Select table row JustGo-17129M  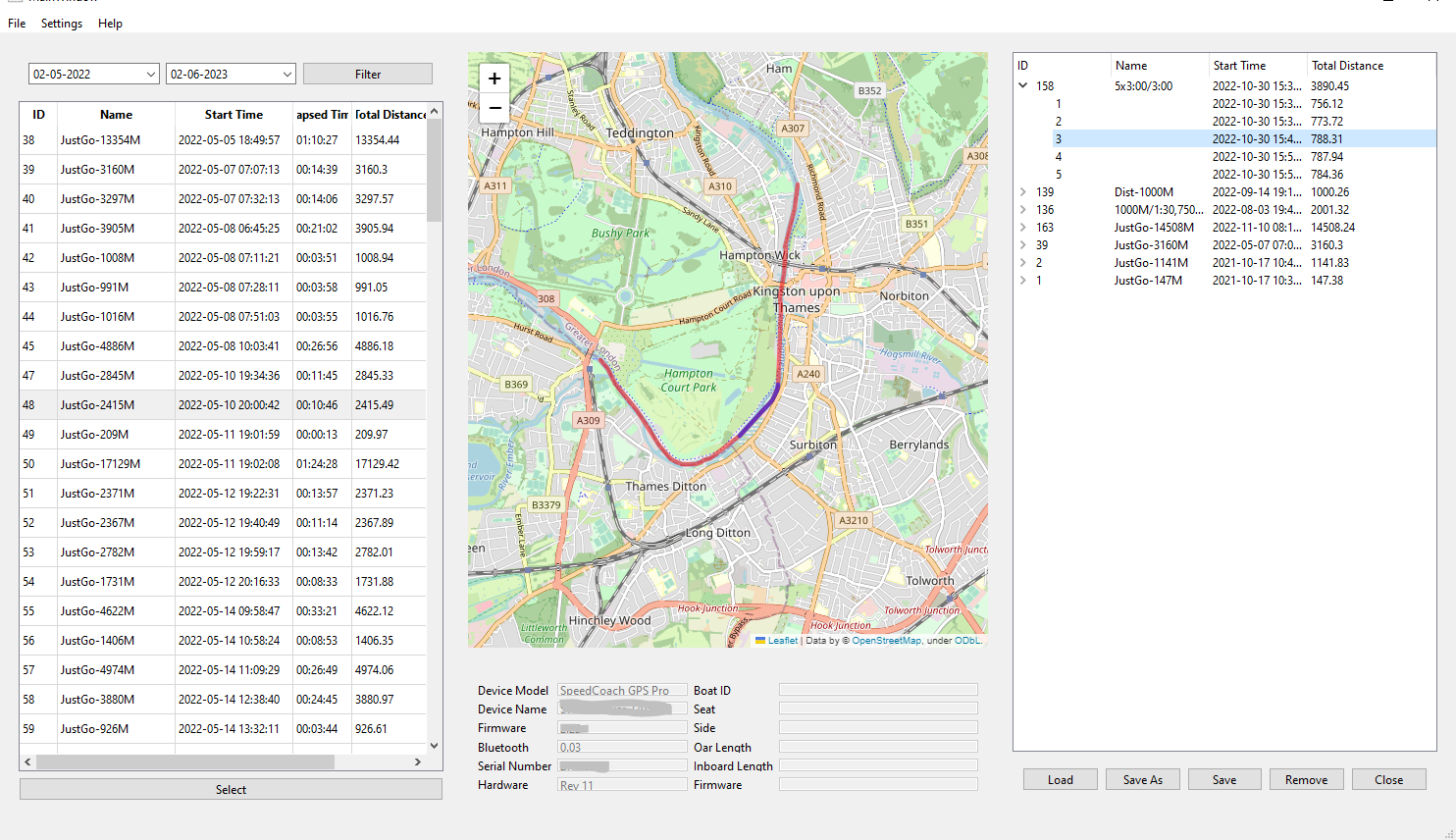[223, 463]
